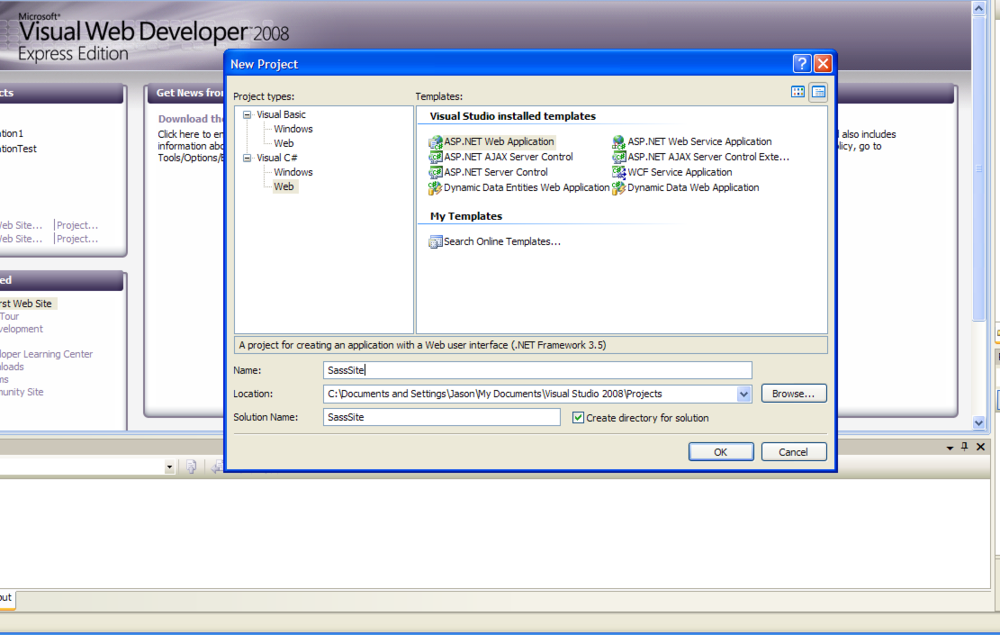Open the 'velopment' link on the Start Page

click(22, 329)
